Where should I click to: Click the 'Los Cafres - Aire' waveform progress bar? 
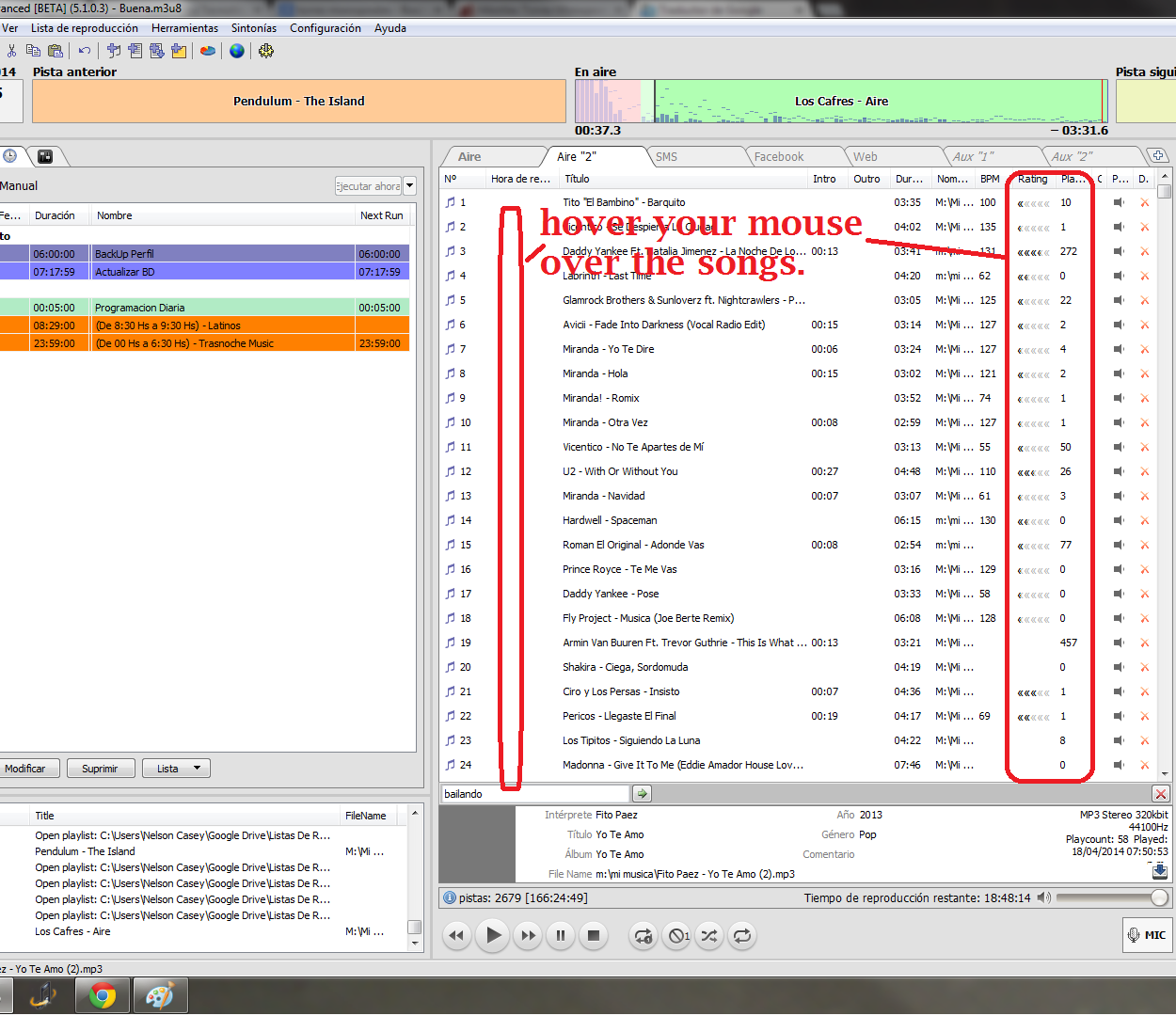pyautogui.click(x=842, y=102)
